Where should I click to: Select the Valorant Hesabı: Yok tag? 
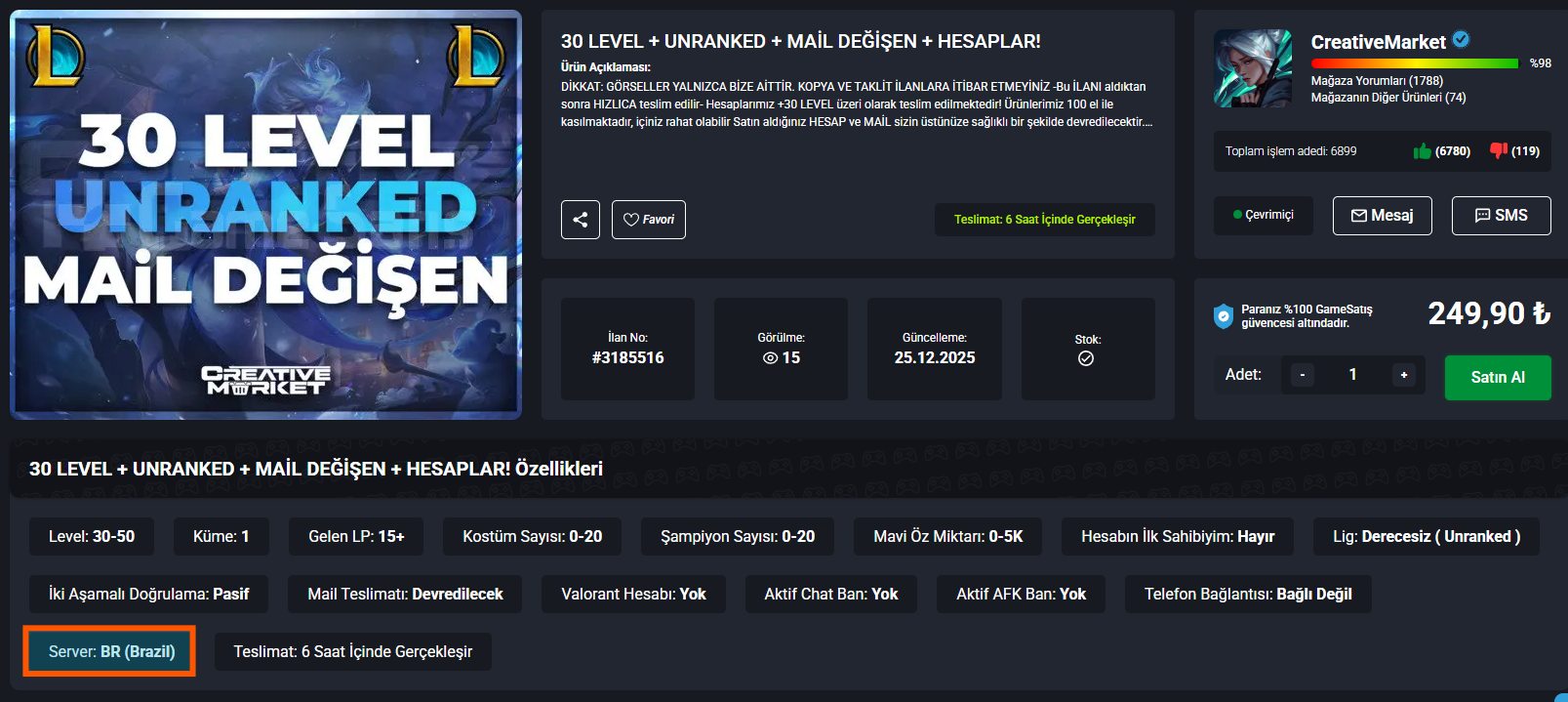[633, 595]
